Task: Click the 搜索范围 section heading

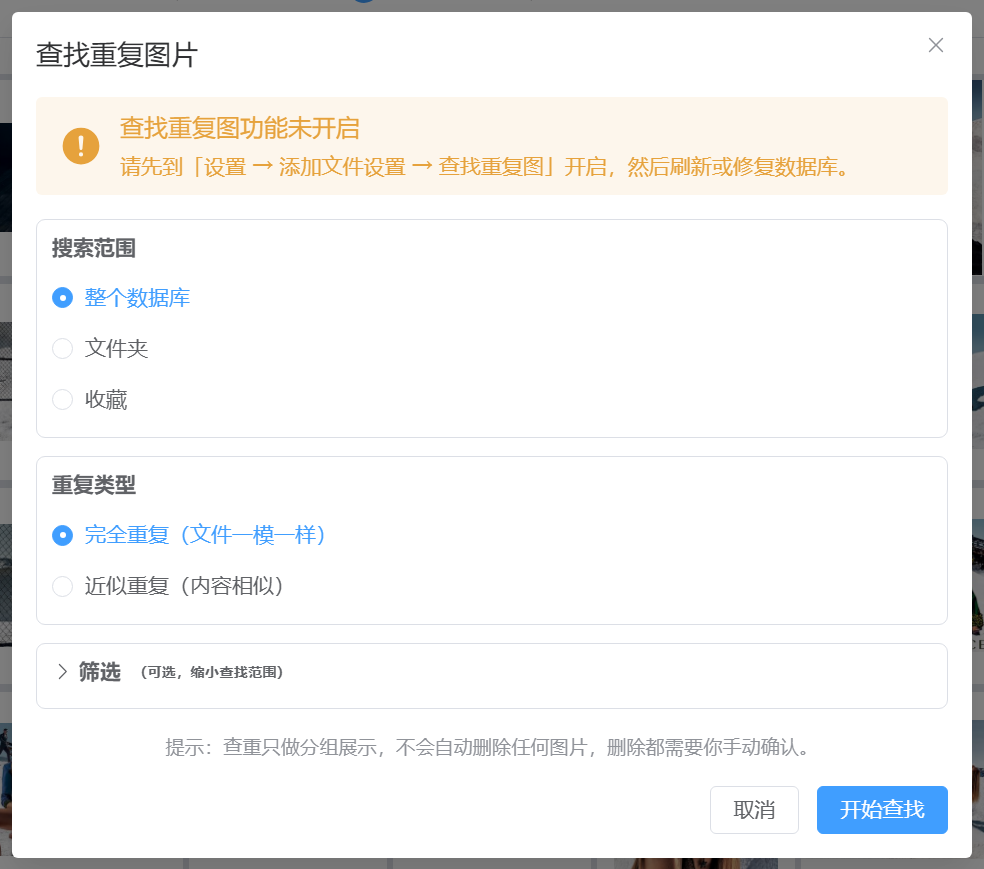Action: point(94,248)
